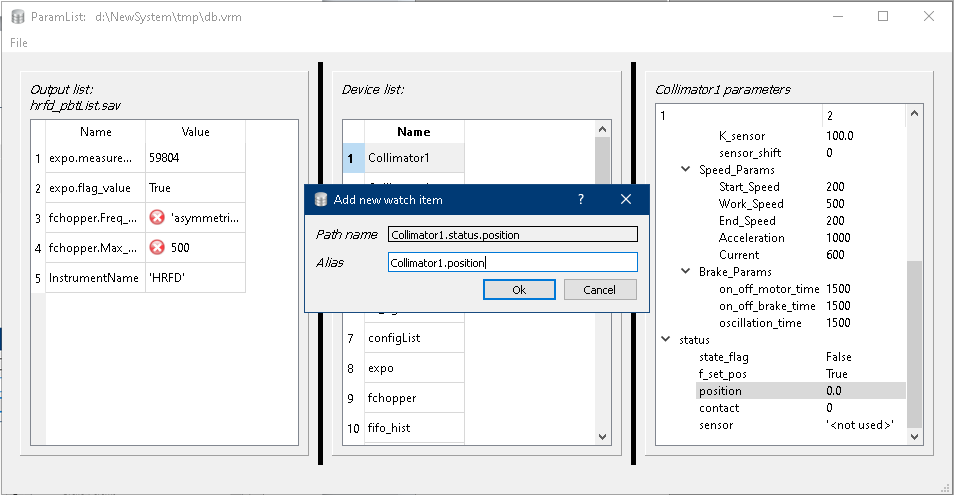Click the question mark help button in dialog
Image resolution: width=954 pixels, height=495 pixels.
click(581, 199)
